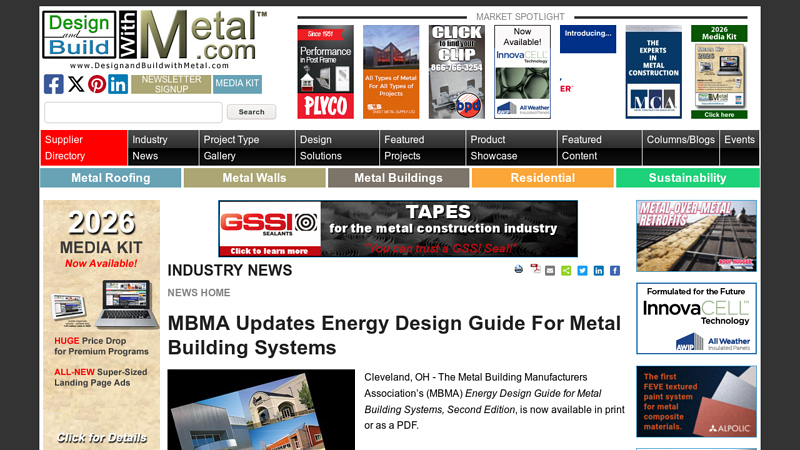
Task: Email this article via envelope icon
Action: coord(549,271)
